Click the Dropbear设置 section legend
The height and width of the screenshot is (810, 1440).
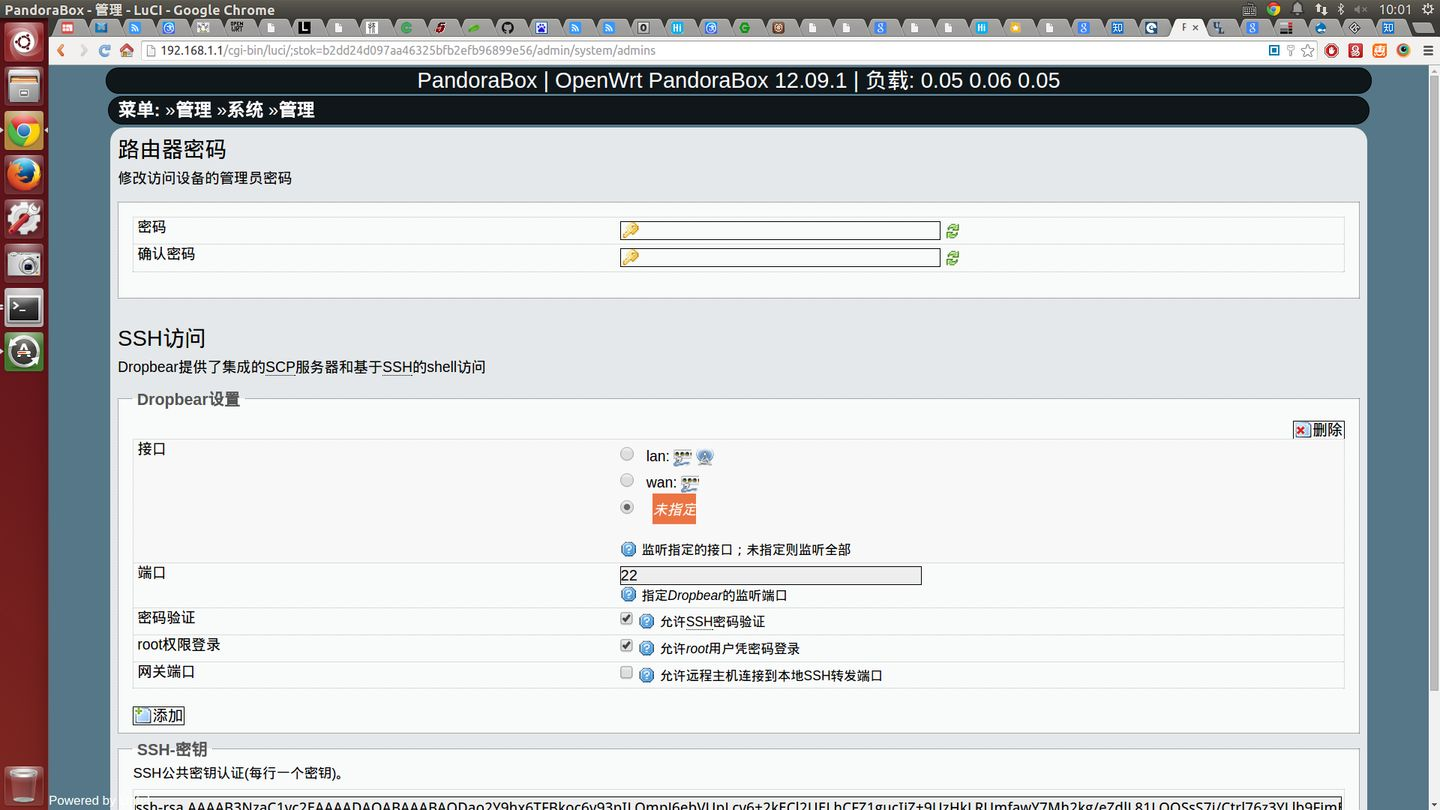(188, 400)
